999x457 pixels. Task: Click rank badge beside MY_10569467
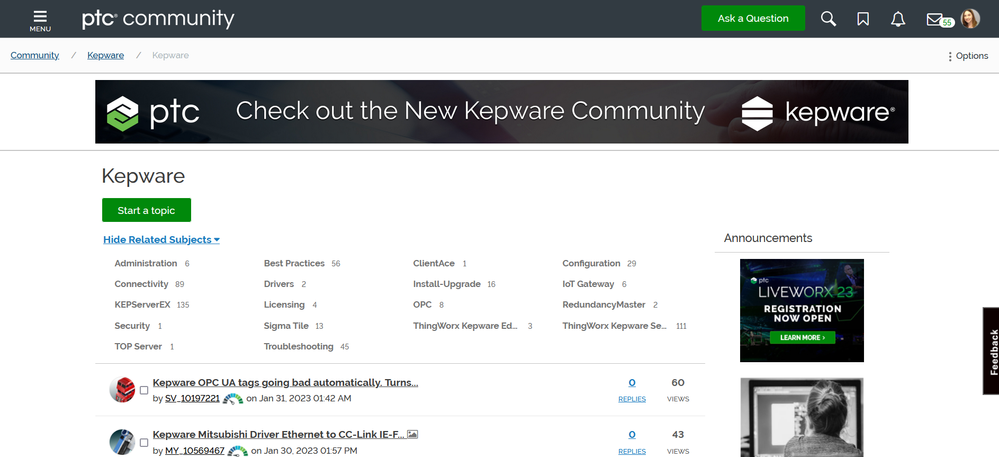[238, 451]
